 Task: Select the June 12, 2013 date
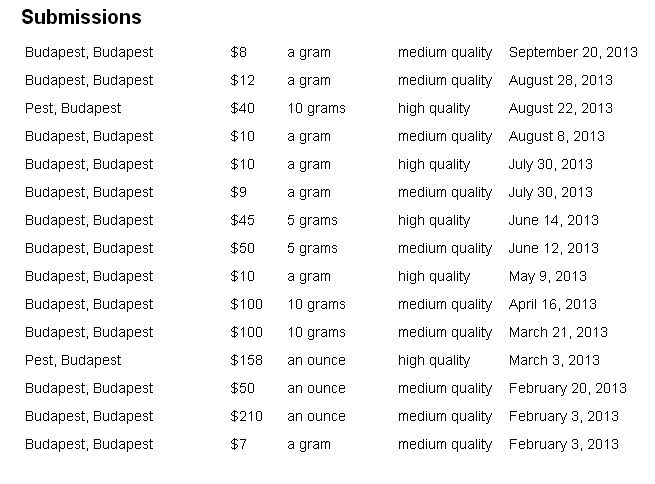pos(554,248)
